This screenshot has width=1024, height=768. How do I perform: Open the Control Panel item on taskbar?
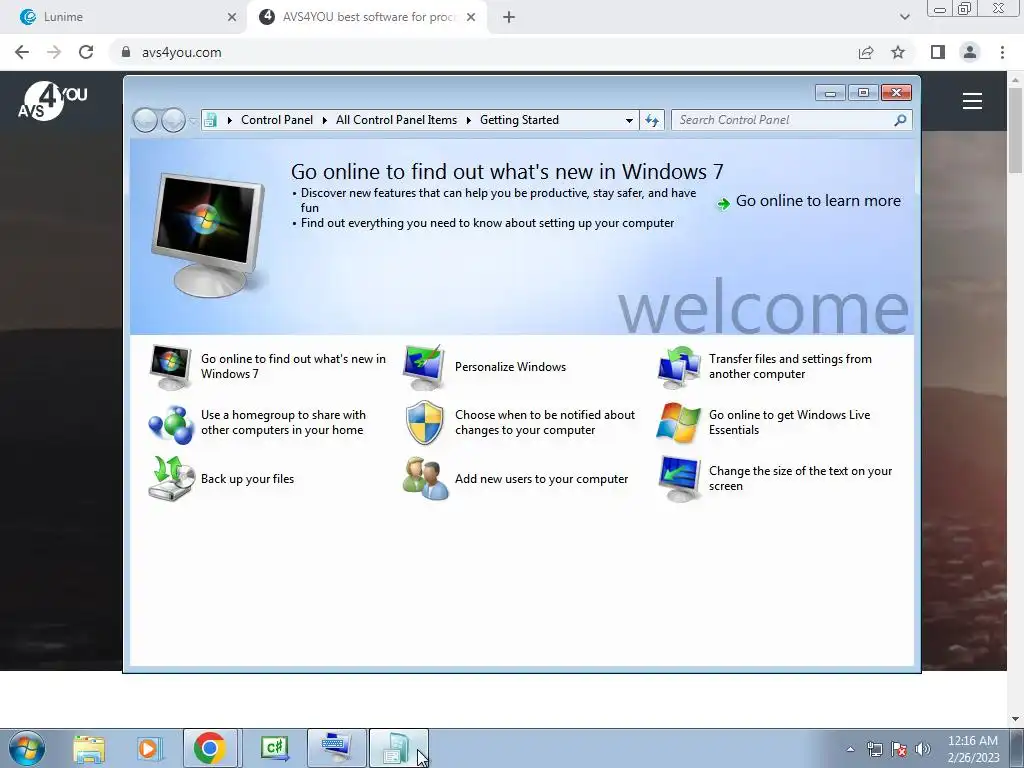coord(399,748)
